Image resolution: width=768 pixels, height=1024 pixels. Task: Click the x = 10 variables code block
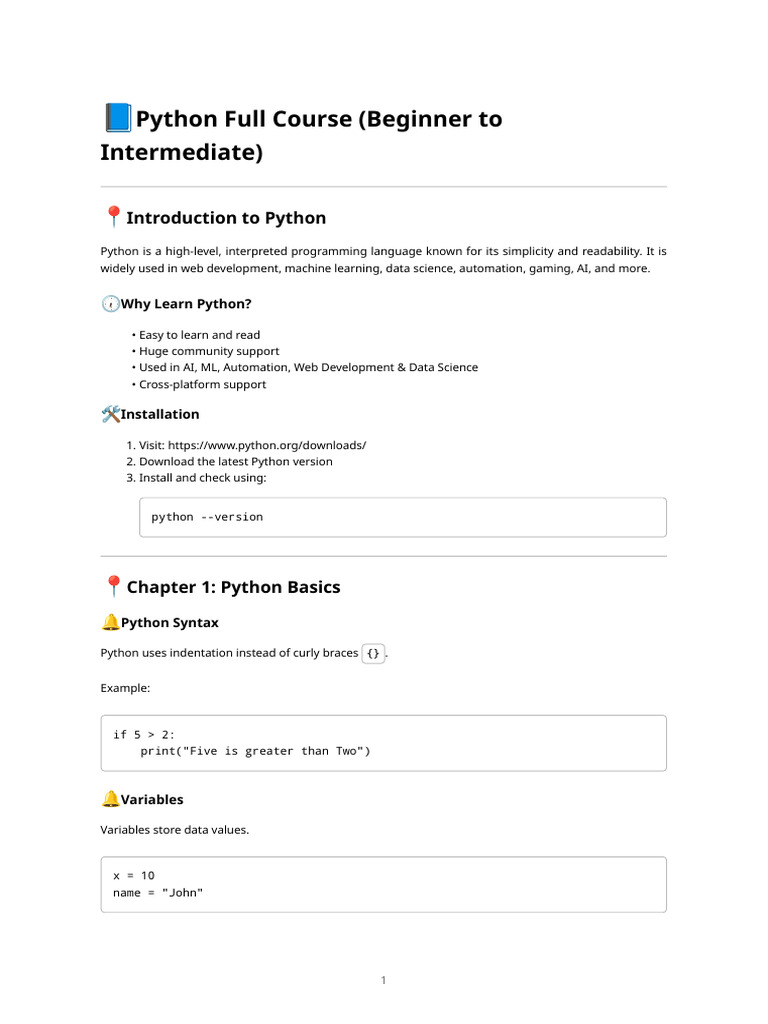pyautogui.click(x=383, y=884)
